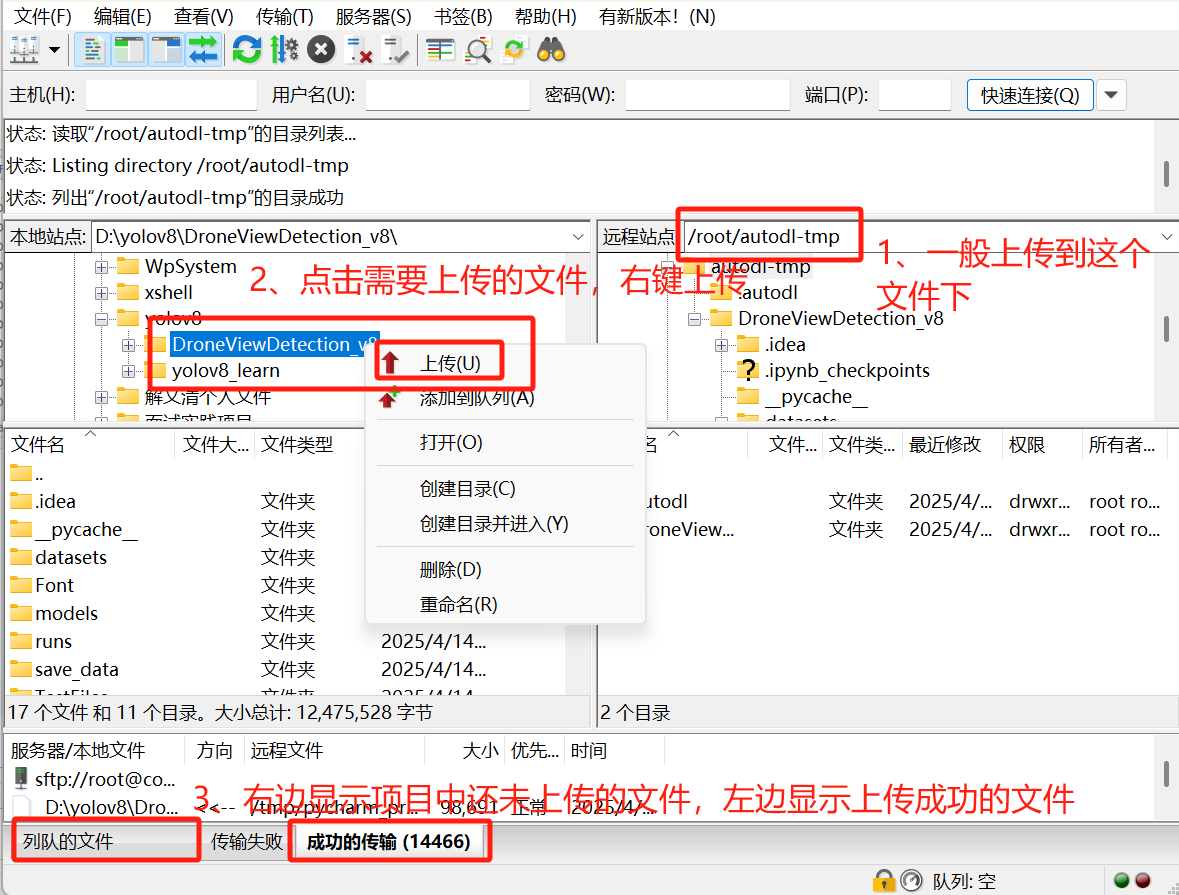Image resolution: width=1179 pixels, height=895 pixels.
Task: Click the disconnect from server icon
Action: coord(358,49)
